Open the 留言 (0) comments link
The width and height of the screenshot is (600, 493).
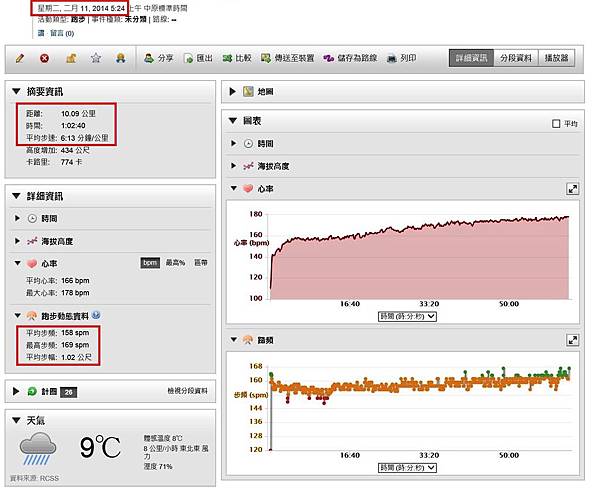point(62,34)
